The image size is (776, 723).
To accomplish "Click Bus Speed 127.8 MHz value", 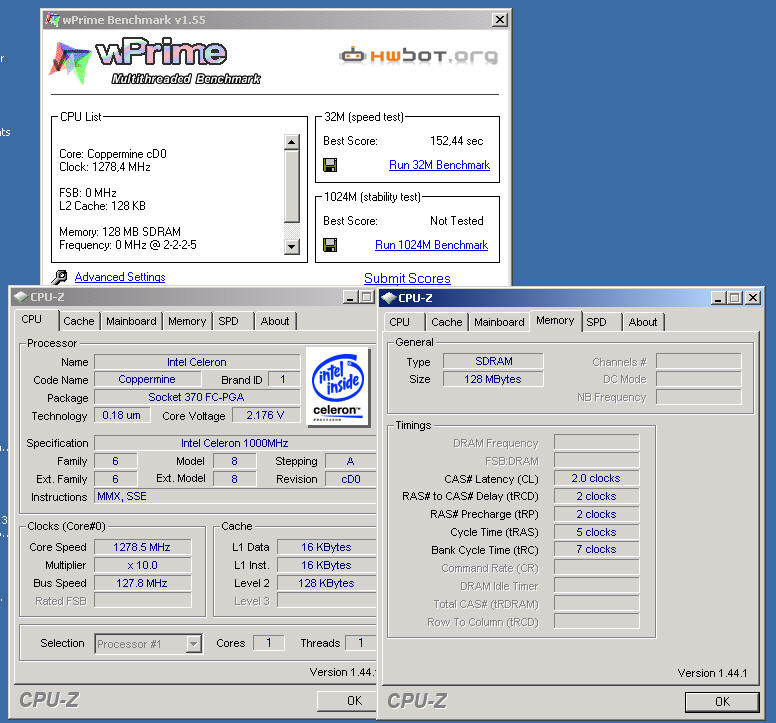I will click(142, 583).
